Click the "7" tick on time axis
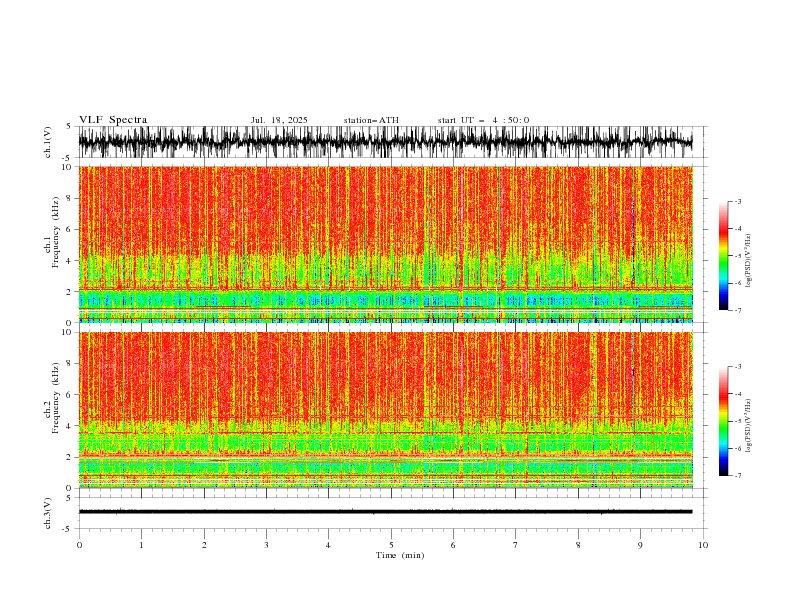The width and height of the screenshot is (792, 612). pyautogui.click(x=516, y=545)
